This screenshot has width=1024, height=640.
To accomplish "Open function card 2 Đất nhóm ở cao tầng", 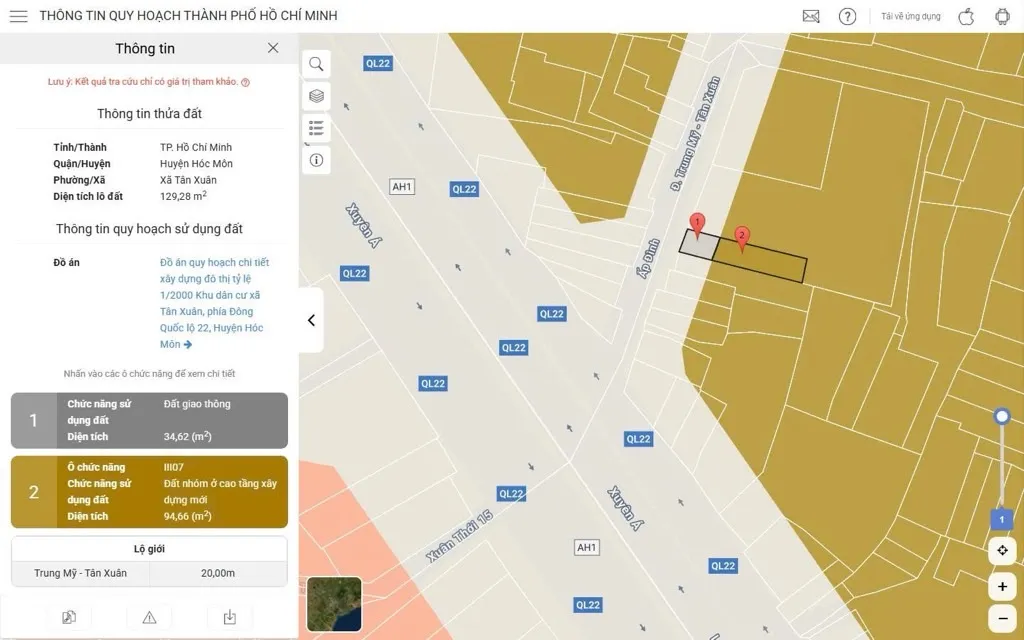I will point(150,492).
